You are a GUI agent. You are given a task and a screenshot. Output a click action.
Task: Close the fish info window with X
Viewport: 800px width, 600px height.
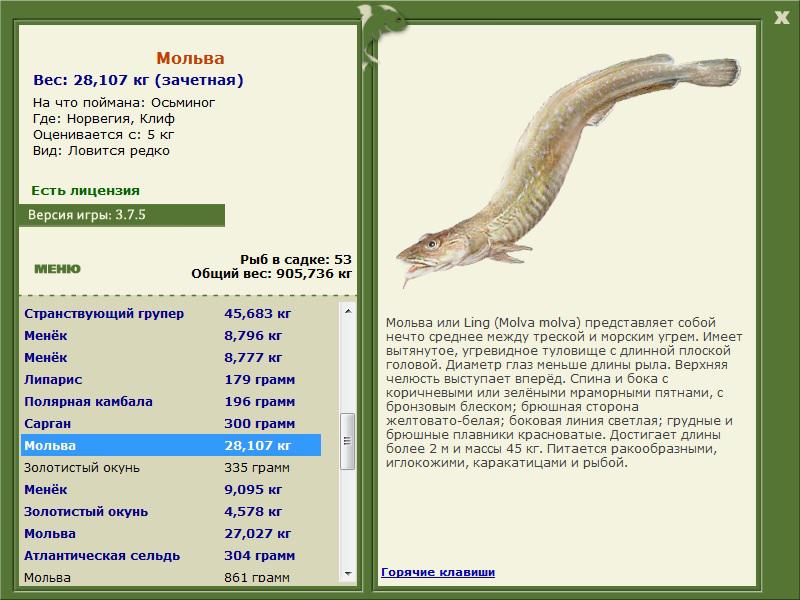pos(781,18)
